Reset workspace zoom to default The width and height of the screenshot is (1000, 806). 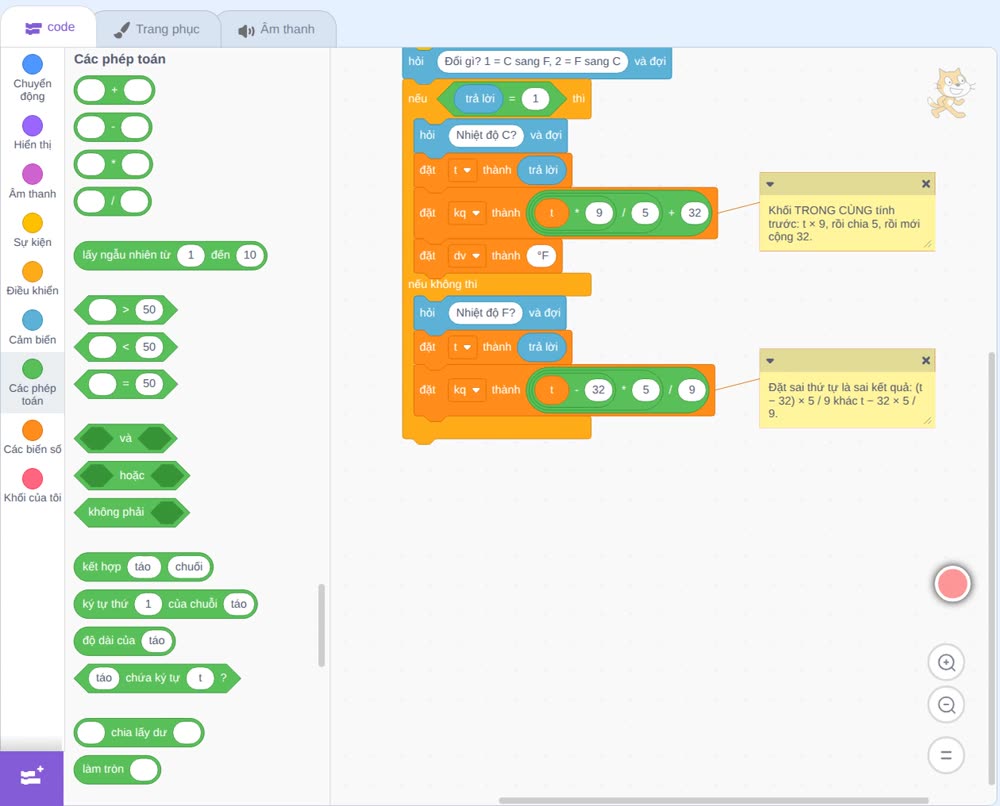[x=946, y=755]
